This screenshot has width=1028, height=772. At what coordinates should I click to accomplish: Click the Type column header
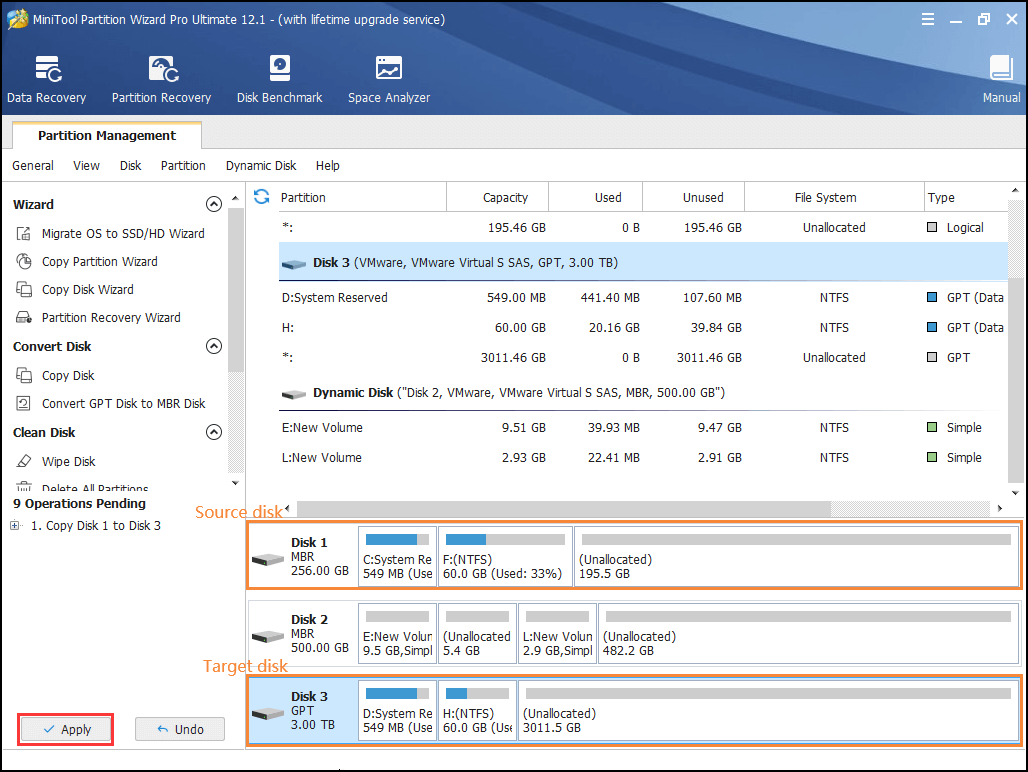(x=966, y=197)
